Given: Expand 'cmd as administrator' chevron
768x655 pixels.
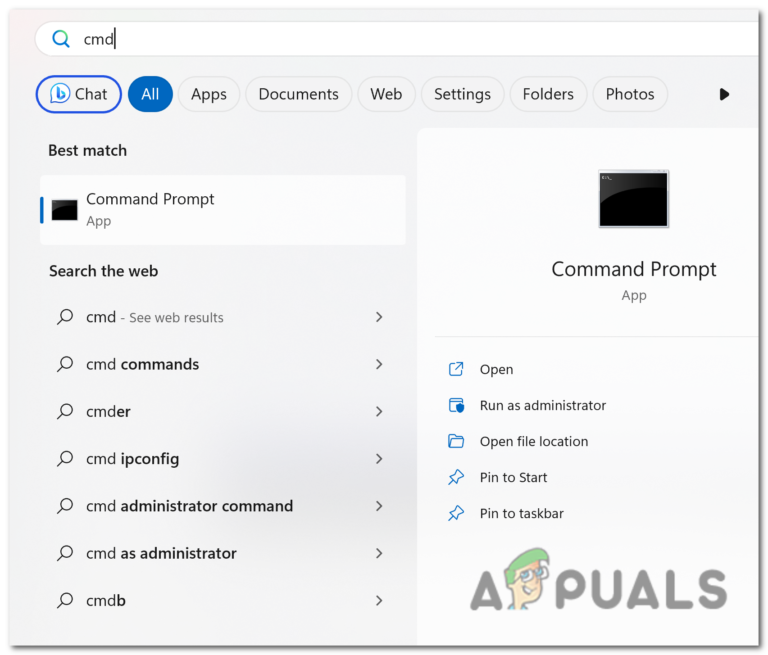Looking at the screenshot, I should click(379, 553).
